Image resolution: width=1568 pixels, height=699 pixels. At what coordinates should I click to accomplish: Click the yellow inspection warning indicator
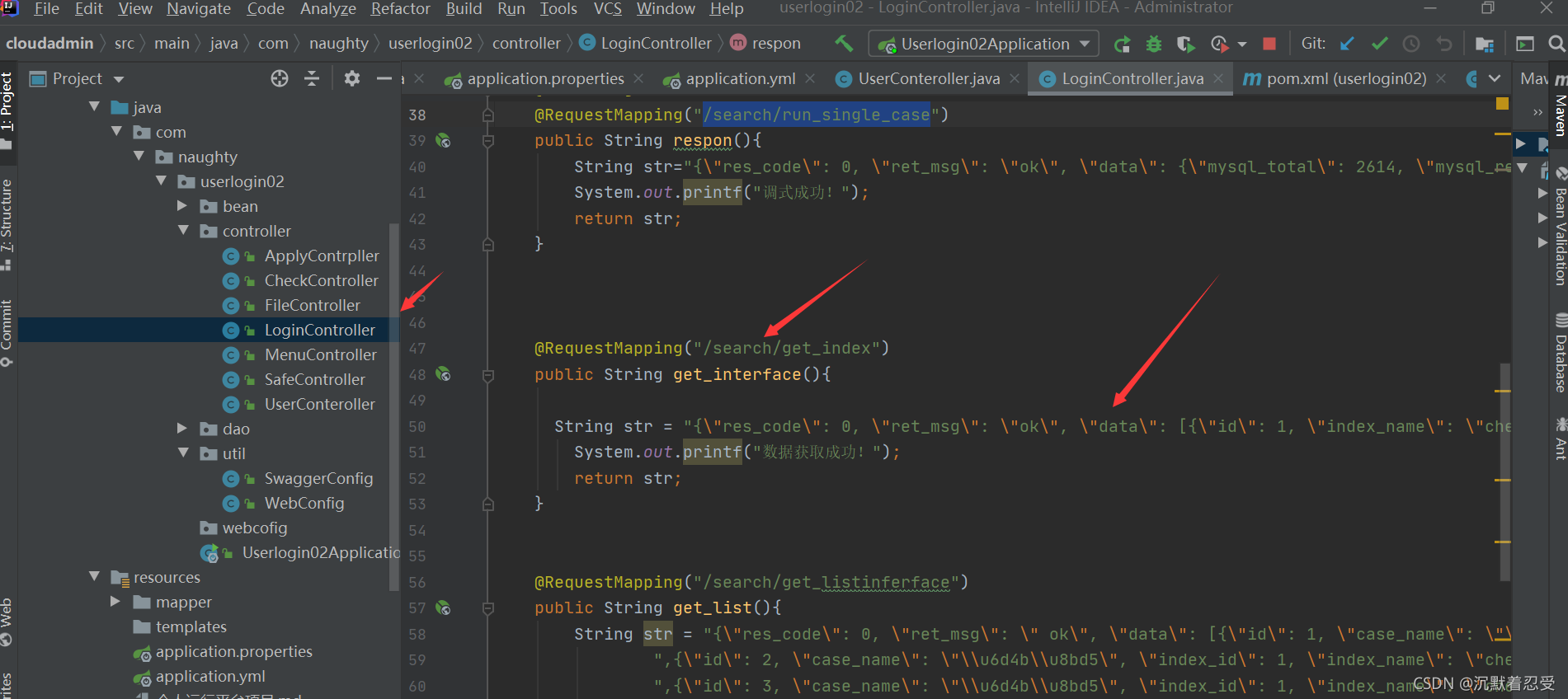pyautogui.click(x=1502, y=104)
